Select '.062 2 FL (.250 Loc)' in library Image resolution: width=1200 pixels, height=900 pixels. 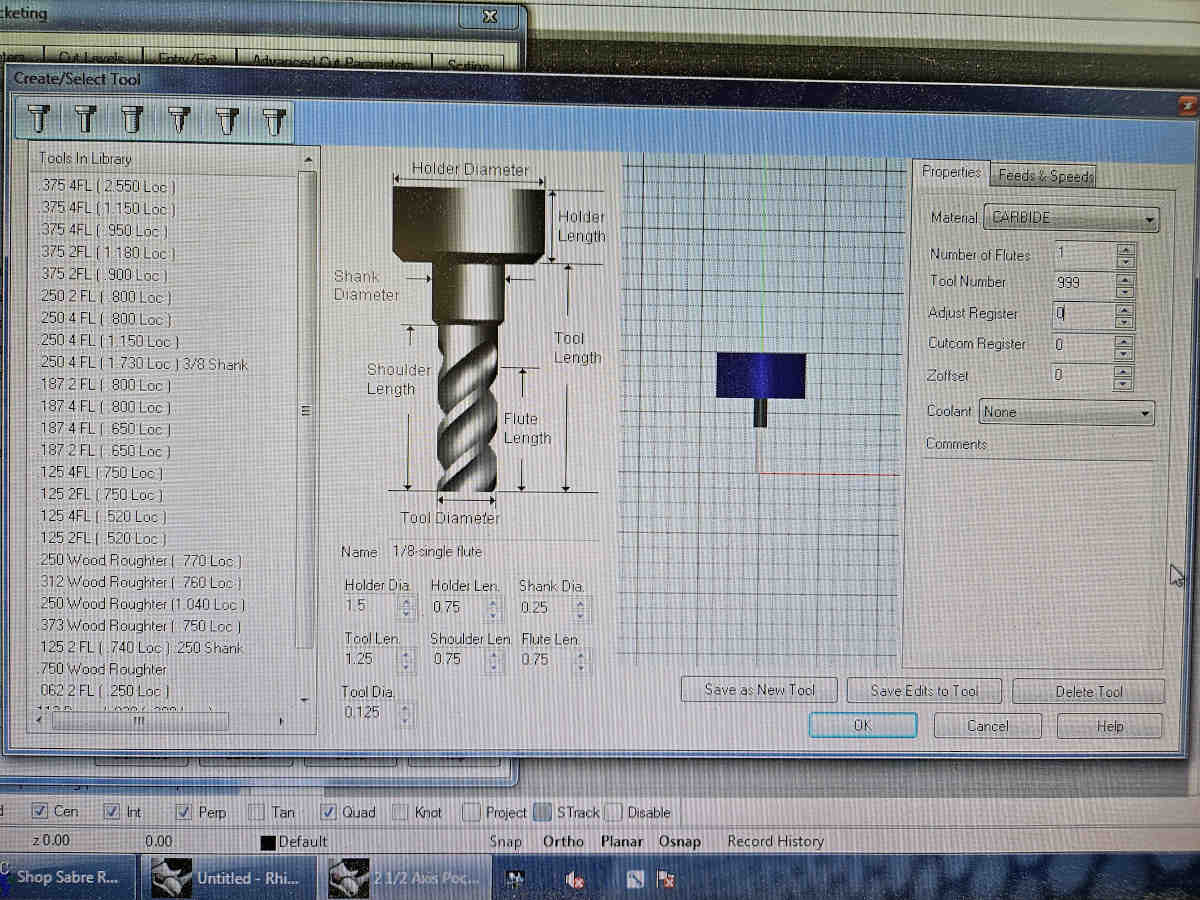coord(105,691)
